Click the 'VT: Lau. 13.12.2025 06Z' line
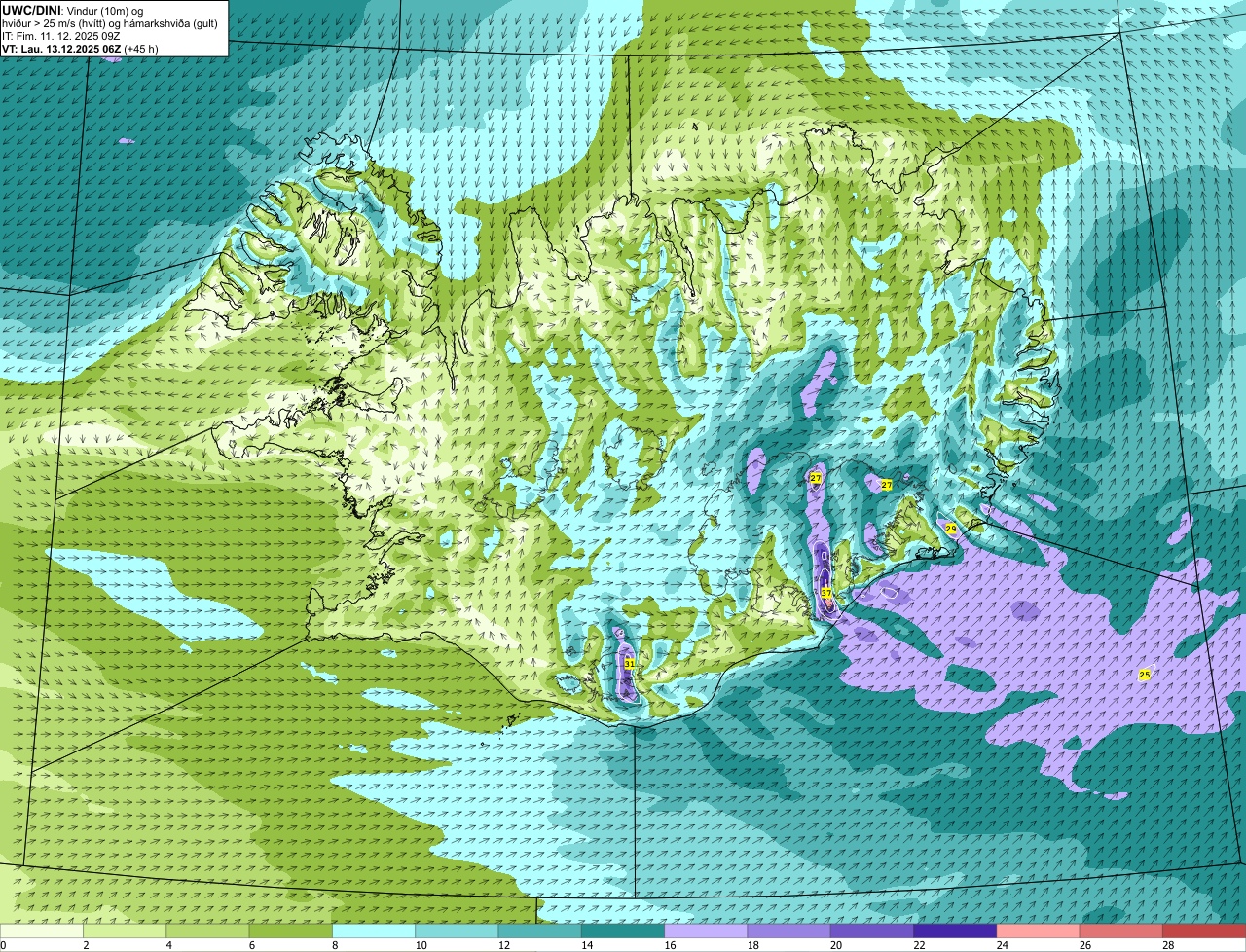1246x952 pixels. click(x=61, y=48)
